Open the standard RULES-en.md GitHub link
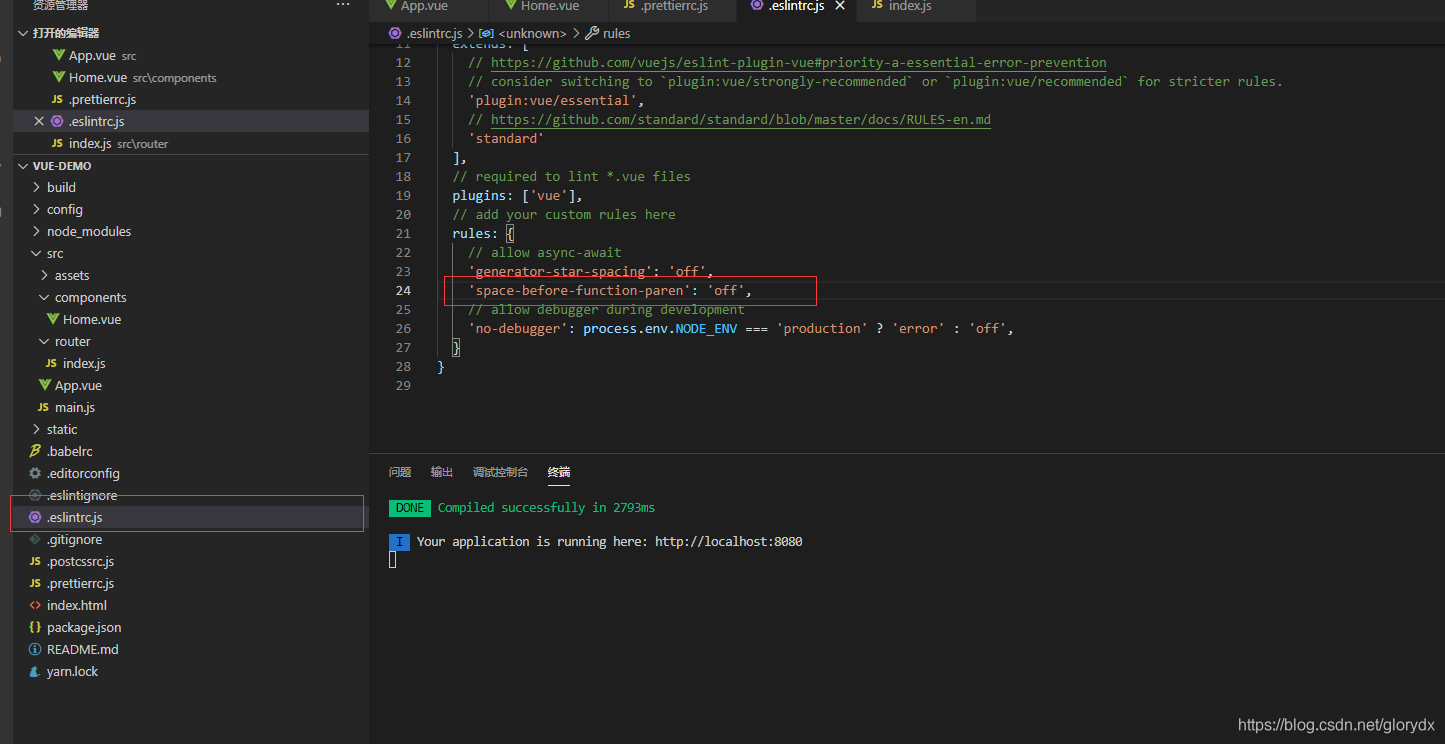This screenshot has width=1445, height=744. click(x=741, y=120)
